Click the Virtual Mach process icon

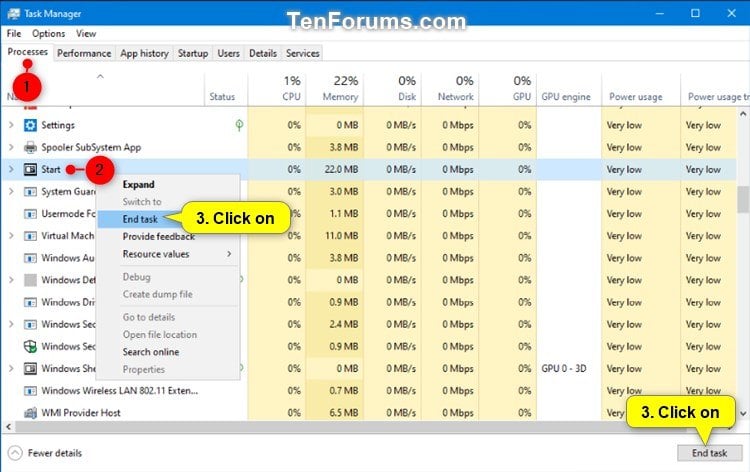[30, 236]
